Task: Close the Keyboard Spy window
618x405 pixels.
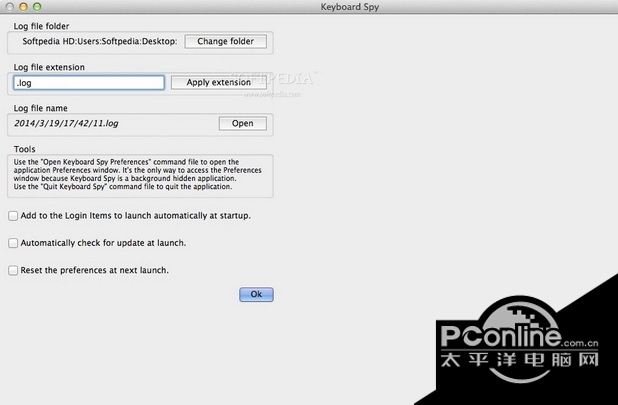Action: coord(10,6)
